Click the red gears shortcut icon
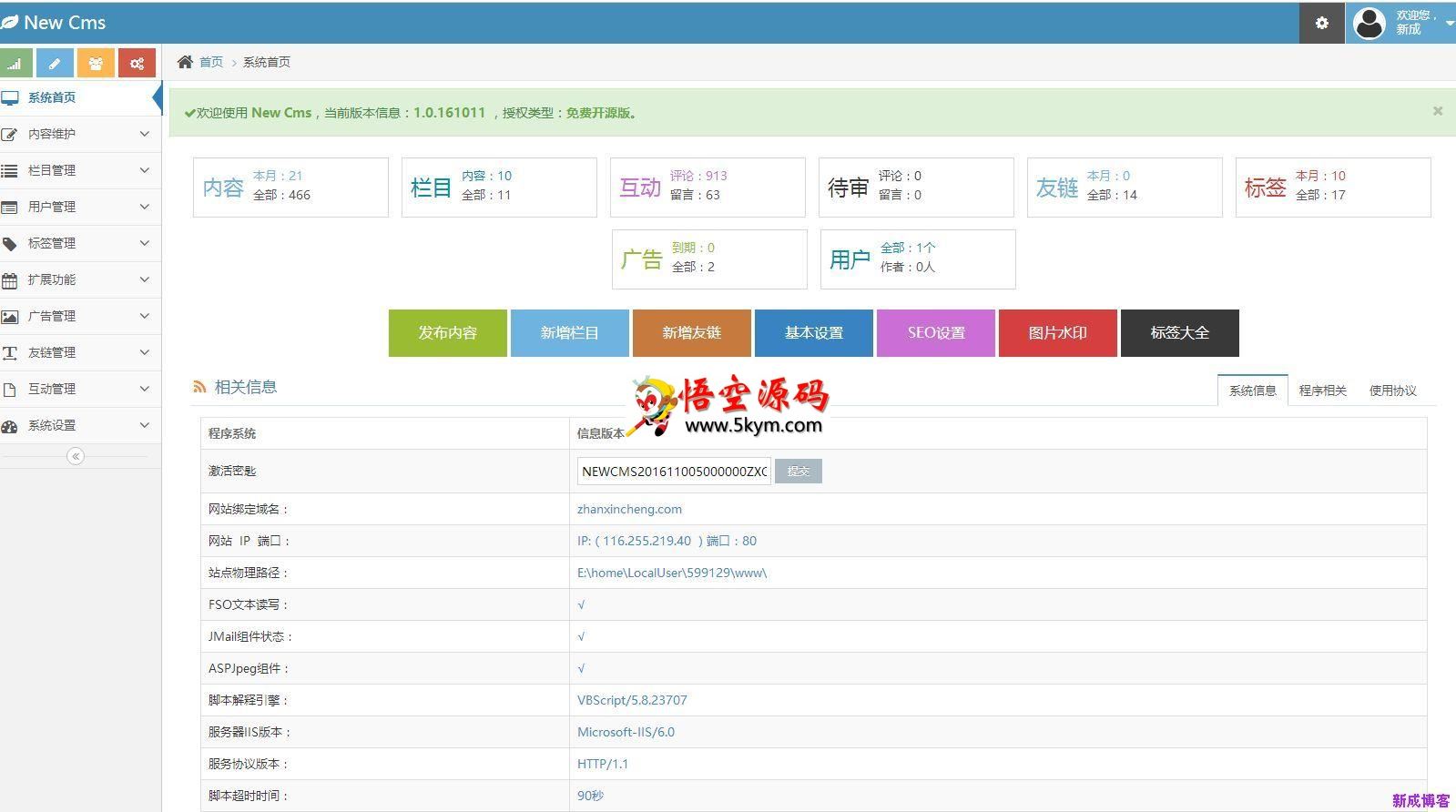The height and width of the screenshot is (812, 1456). pos(137,63)
